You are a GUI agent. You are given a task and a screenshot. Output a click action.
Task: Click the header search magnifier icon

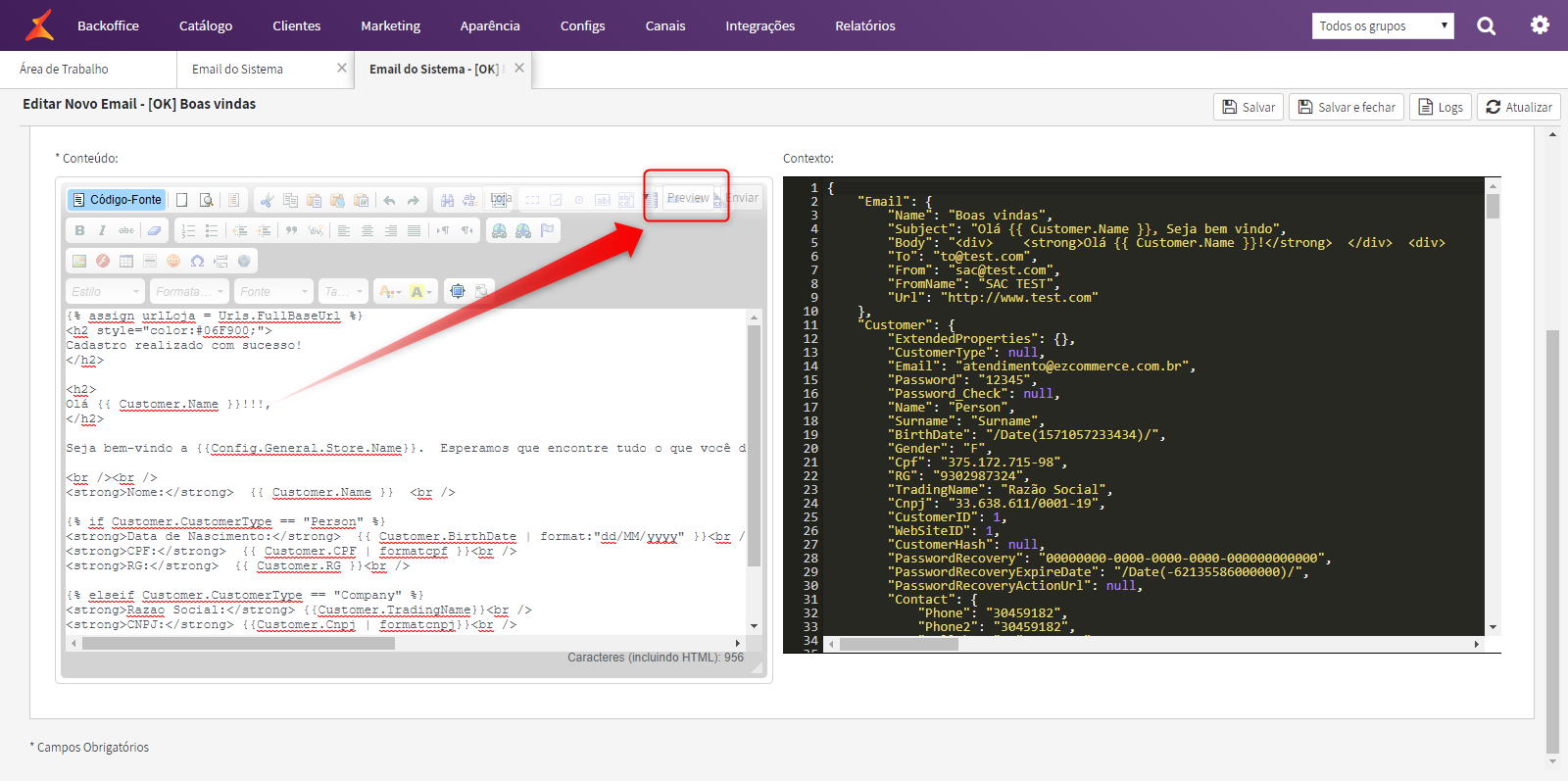1486,25
